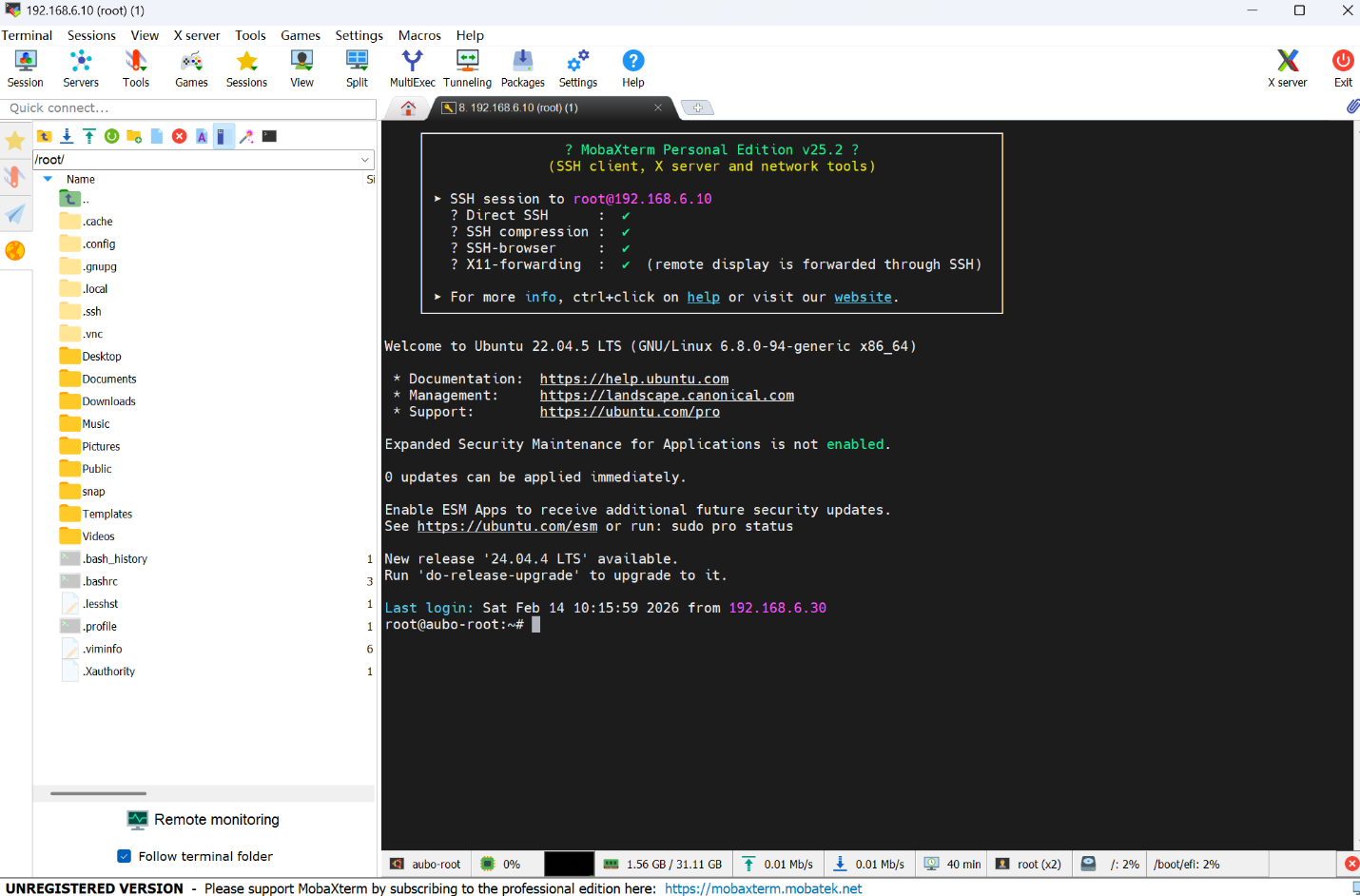The height and width of the screenshot is (896, 1360).
Task: Create new file in SFTP browser
Action: (157, 136)
